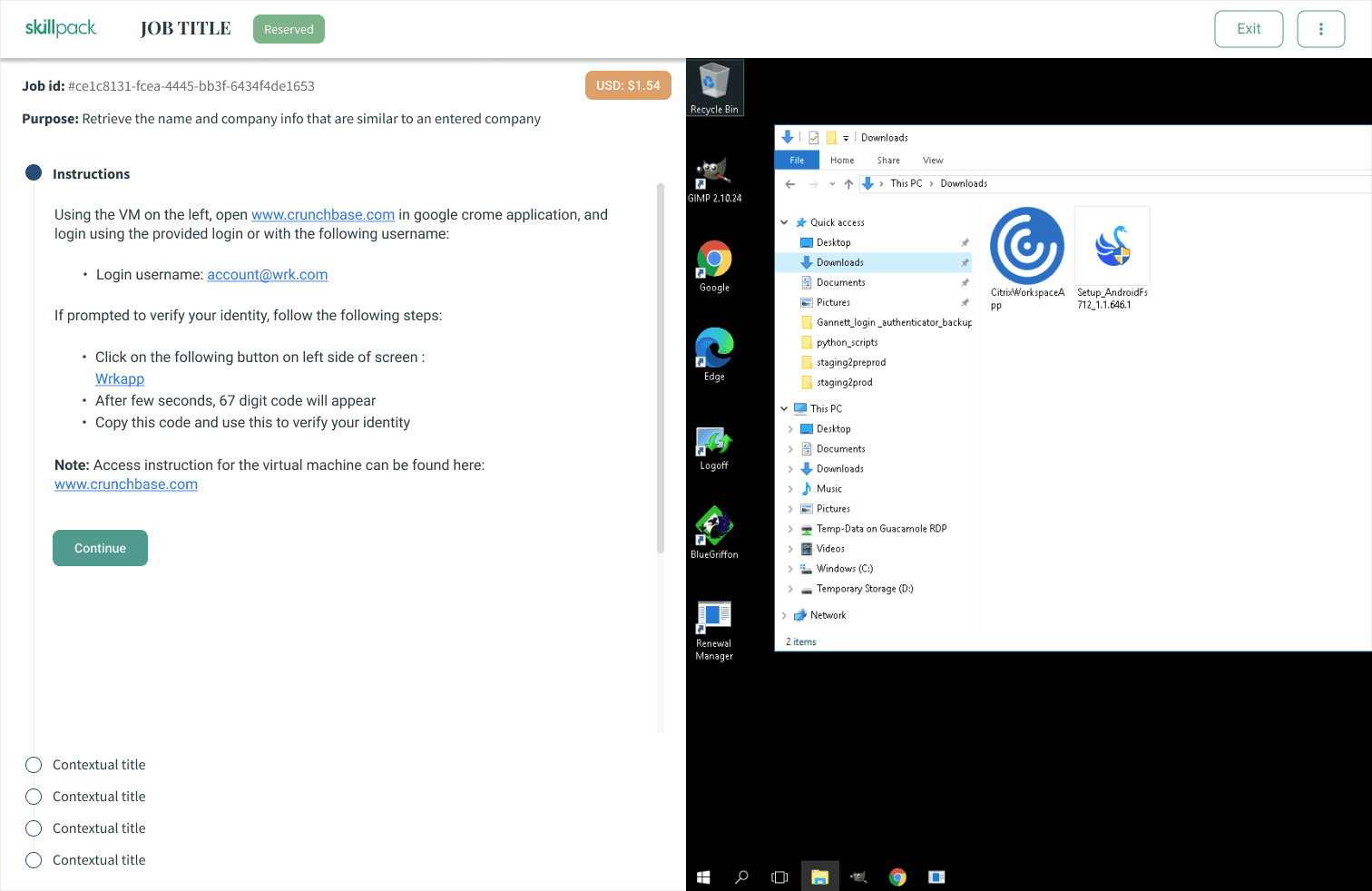Select Desktop under Quick access

[x=876, y=242]
